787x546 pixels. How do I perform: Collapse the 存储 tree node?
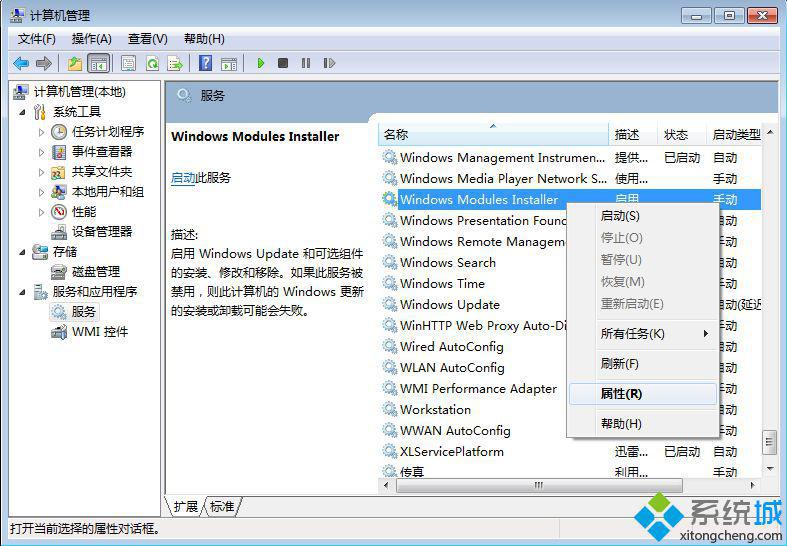pyautogui.click(x=22, y=252)
